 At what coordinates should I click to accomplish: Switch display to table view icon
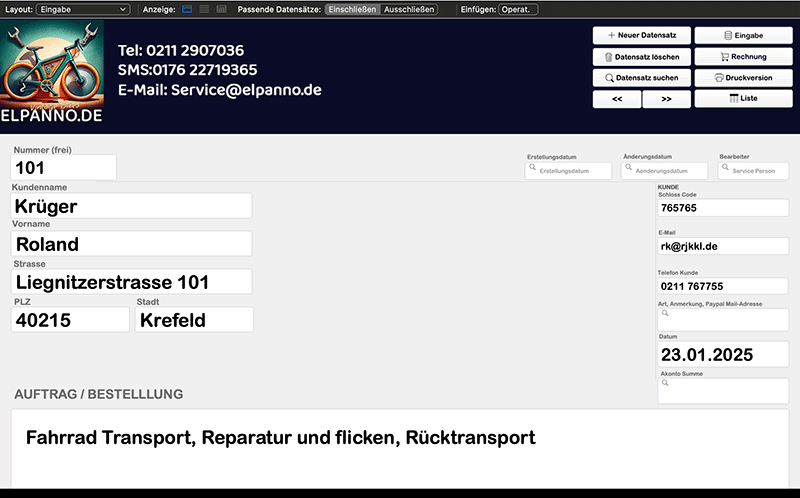point(221,9)
